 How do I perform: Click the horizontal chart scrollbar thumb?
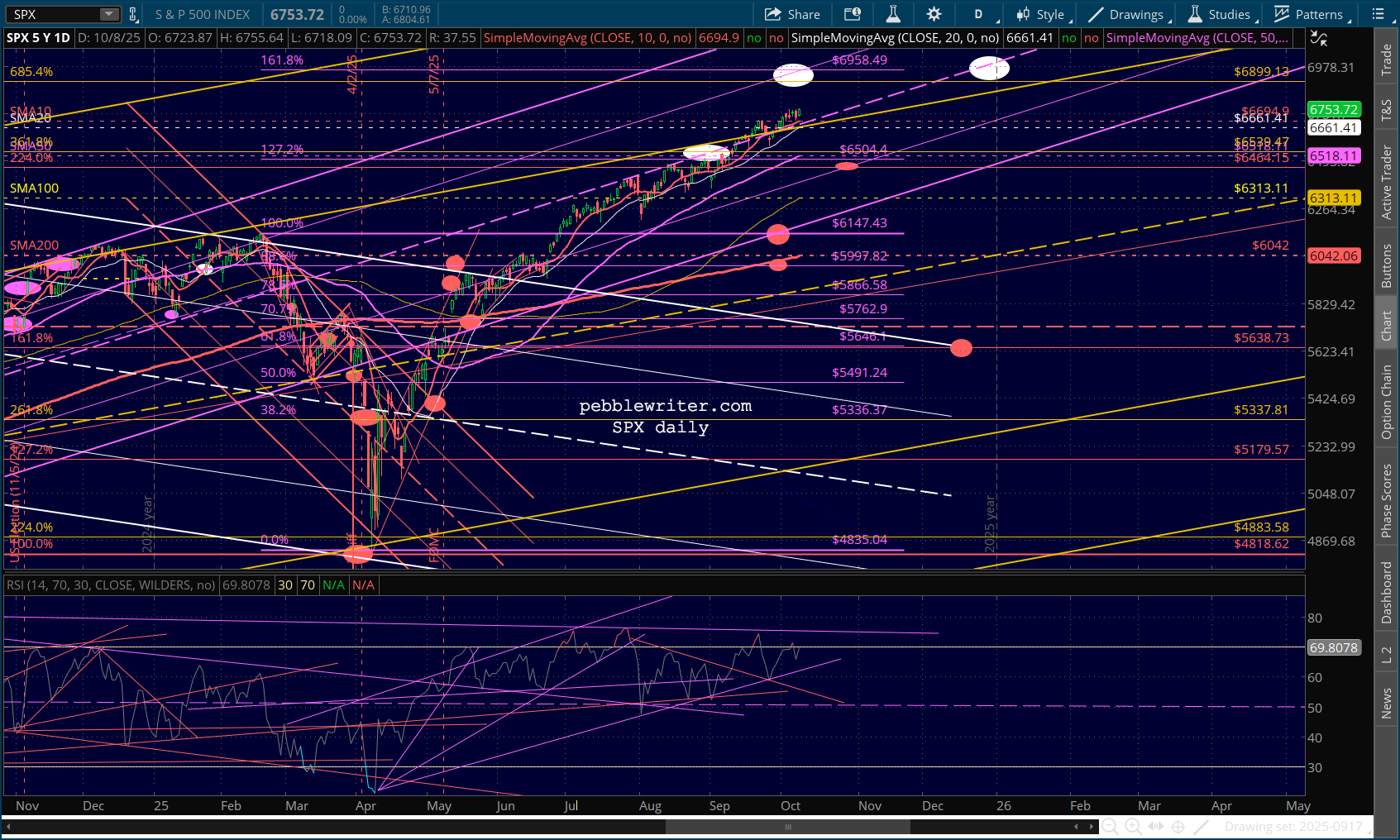pos(787,827)
